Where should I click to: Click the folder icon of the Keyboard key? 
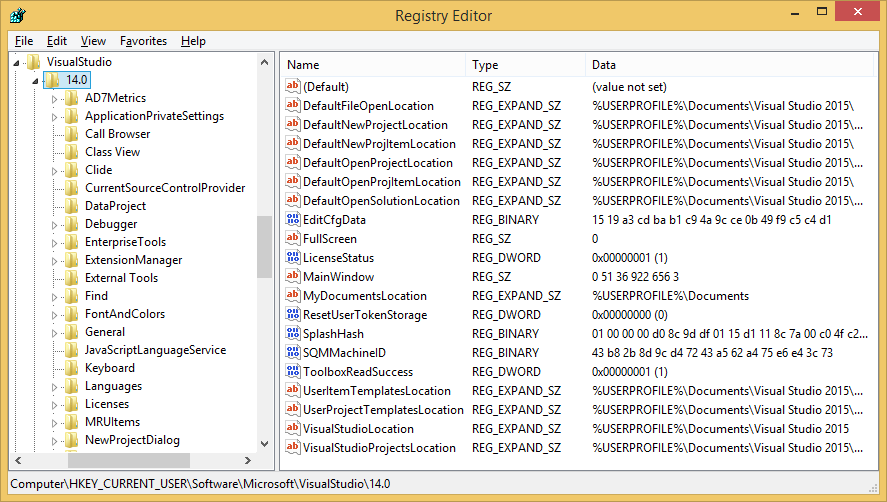click(x=71, y=368)
